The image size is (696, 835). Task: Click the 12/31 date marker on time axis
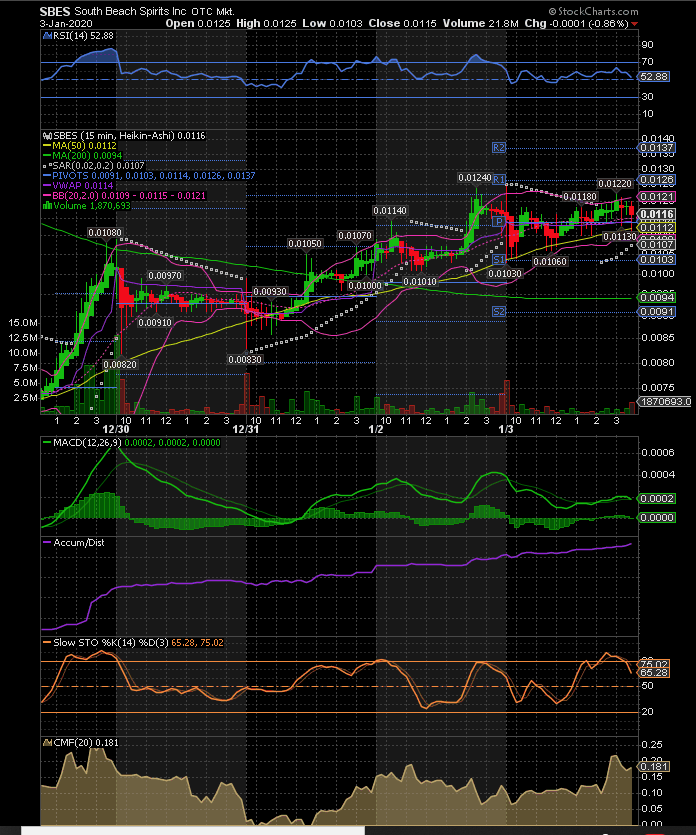point(245,429)
